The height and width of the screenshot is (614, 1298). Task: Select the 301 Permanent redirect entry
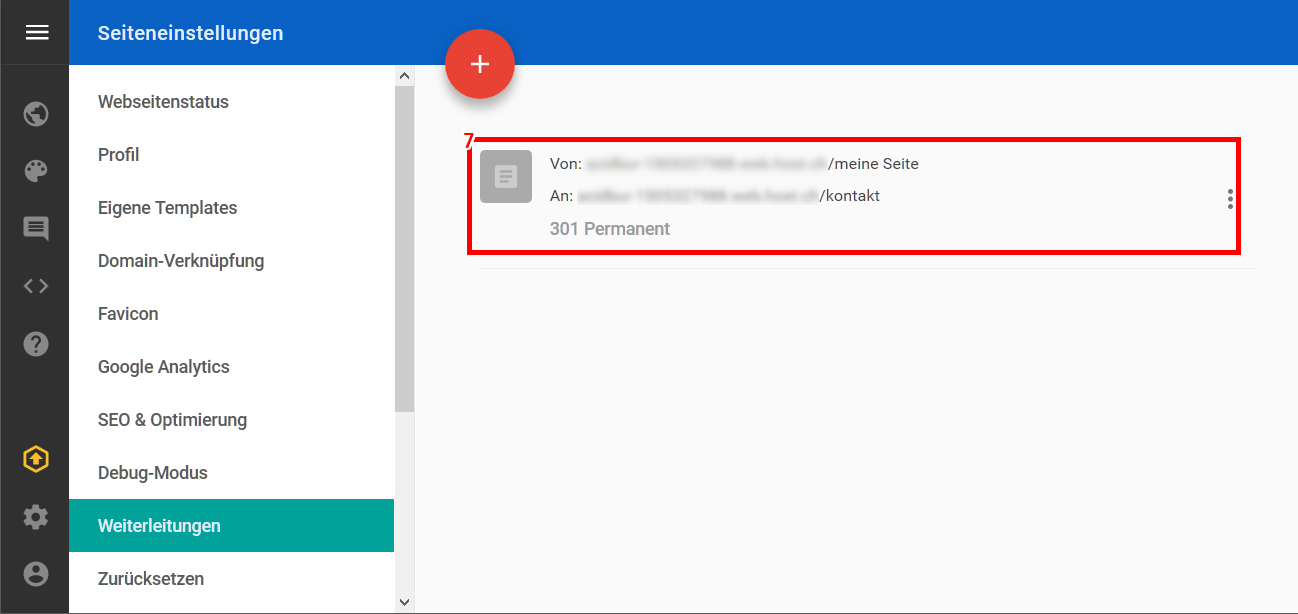[x=609, y=229]
